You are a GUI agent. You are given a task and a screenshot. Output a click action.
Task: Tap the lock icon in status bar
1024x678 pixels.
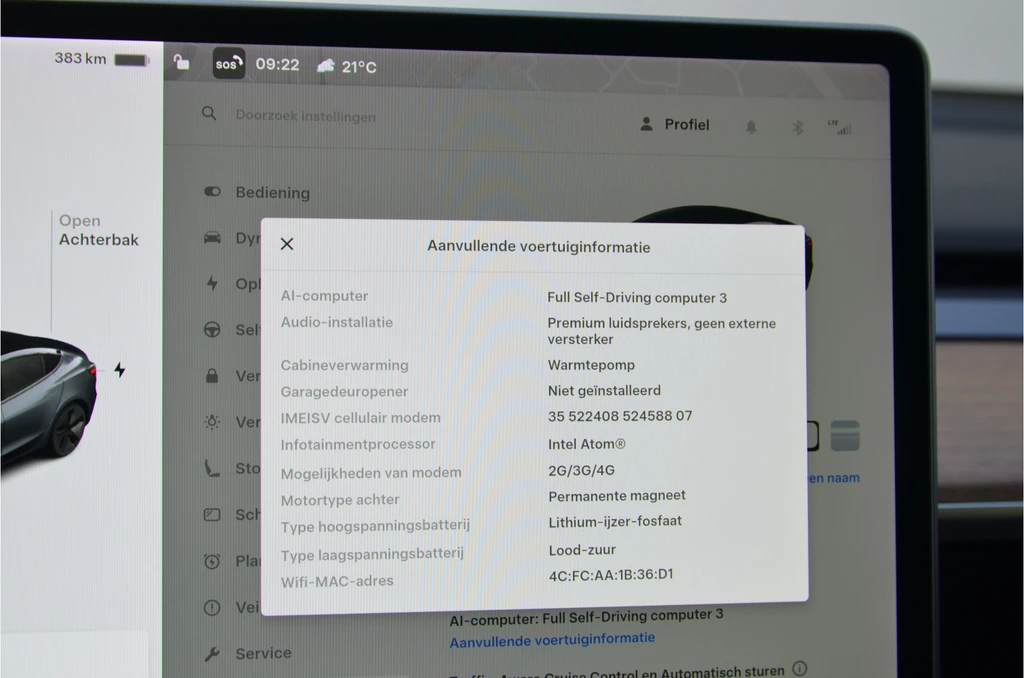(x=182, y=62)
